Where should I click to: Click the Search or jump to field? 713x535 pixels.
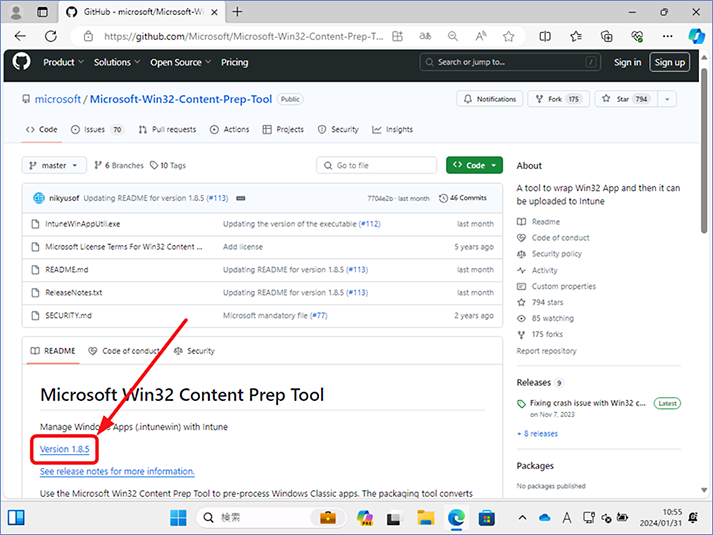click(x=510, y=62)
